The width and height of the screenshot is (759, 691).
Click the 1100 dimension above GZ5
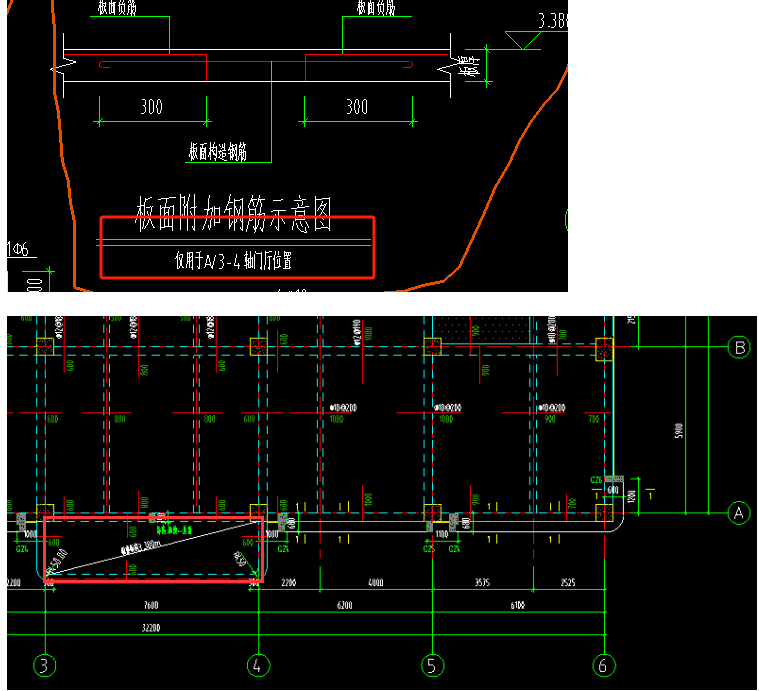[441, 534]
